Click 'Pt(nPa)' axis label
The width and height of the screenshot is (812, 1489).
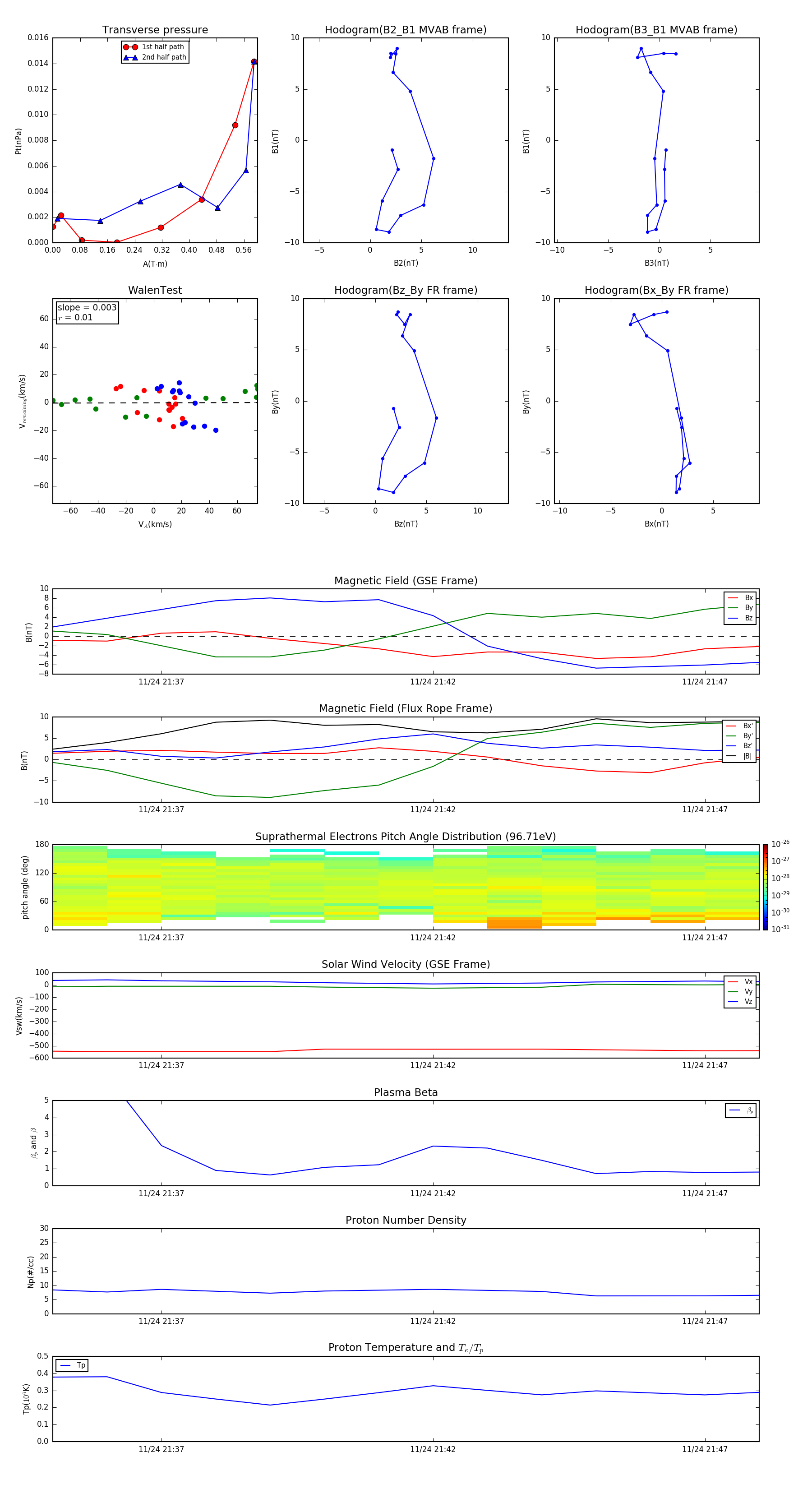(18, 141)
